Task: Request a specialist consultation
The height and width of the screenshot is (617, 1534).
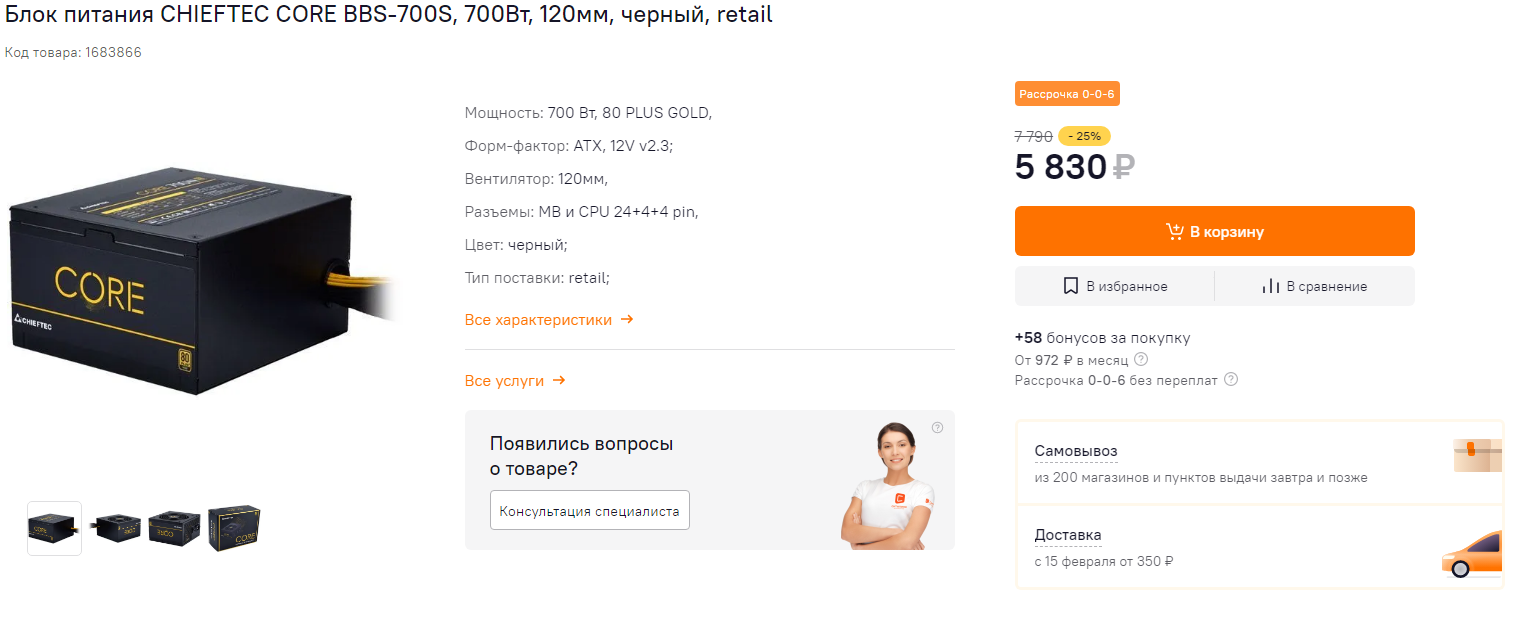Action: point(589,511)
